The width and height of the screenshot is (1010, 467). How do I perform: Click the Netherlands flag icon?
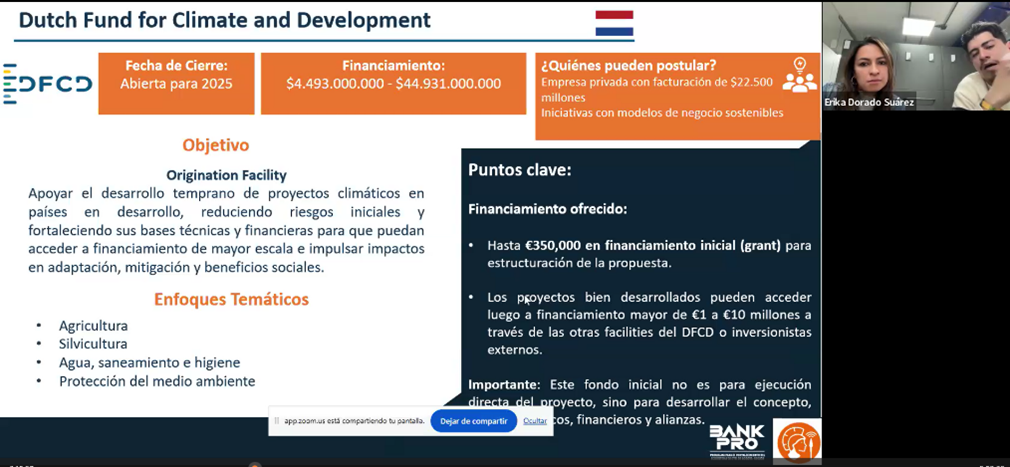[x=614, y=23]
